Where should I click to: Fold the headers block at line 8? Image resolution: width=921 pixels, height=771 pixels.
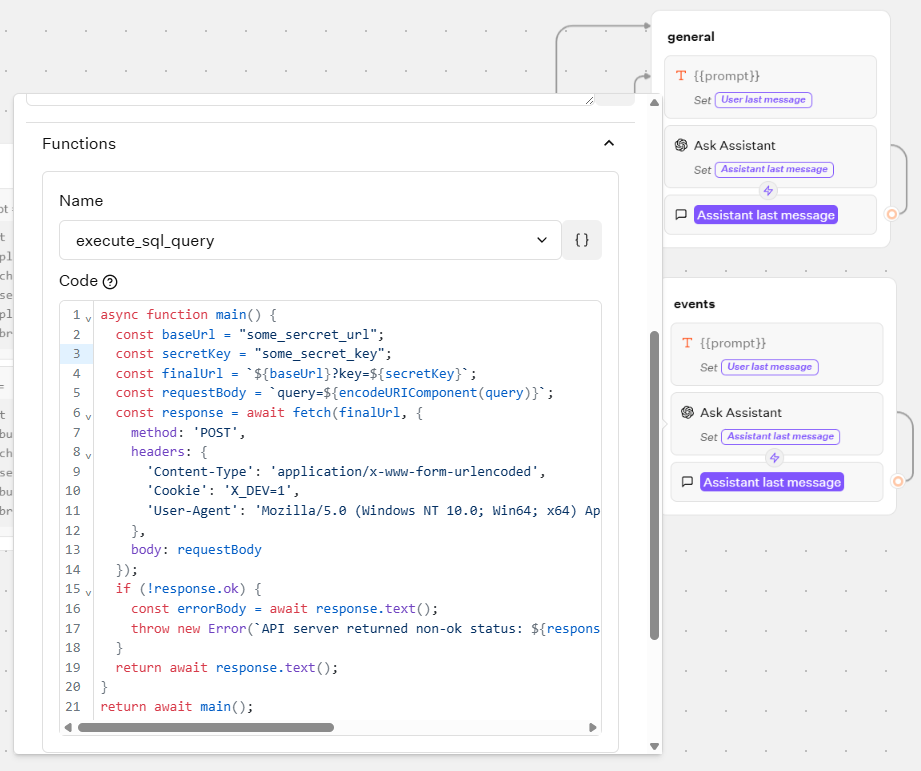click(x=88, y=456)
